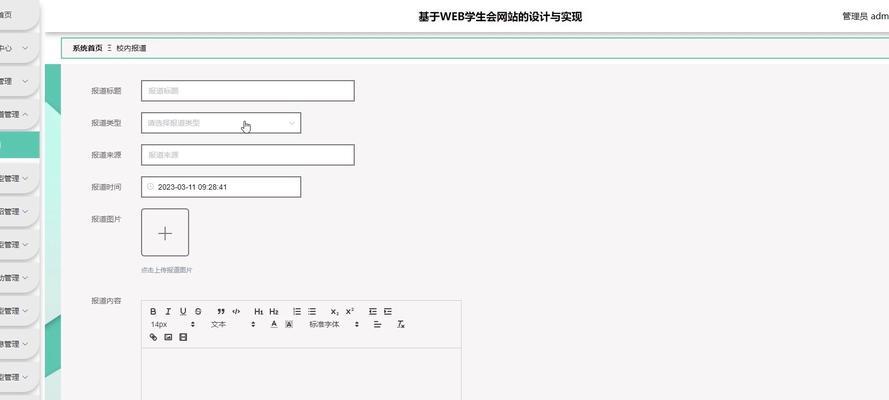Insert a video with the editor video icon
Screen dimensions: 889x400
pyautogui.click(x=183, y=337)
